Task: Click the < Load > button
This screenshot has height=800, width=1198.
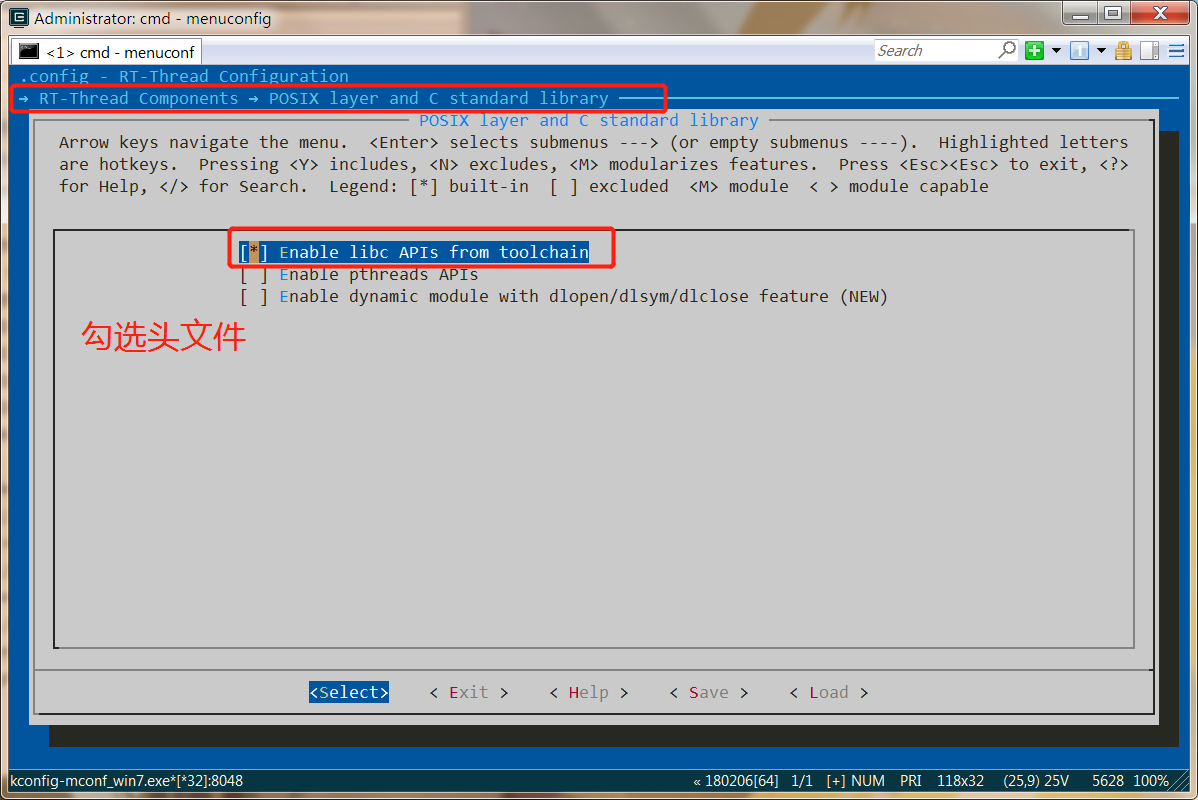Action: coord(828,692)
